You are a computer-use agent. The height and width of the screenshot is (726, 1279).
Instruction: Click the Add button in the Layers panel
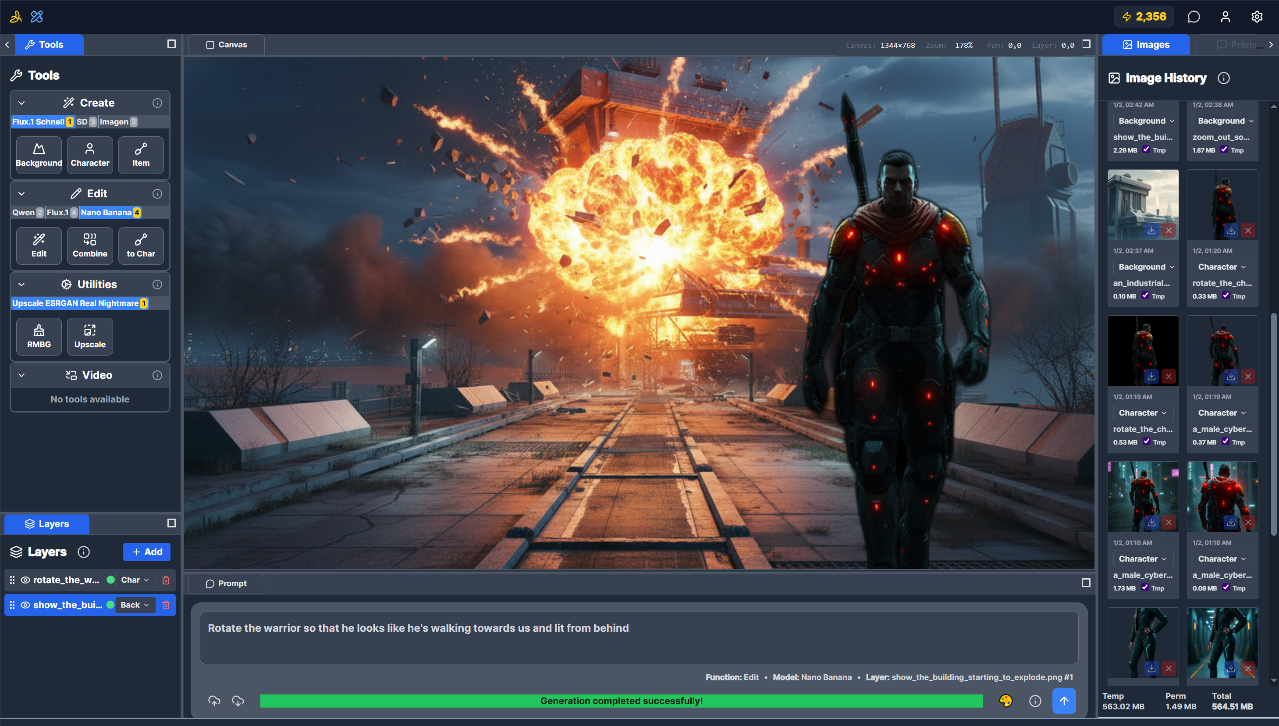coord(146,551)
